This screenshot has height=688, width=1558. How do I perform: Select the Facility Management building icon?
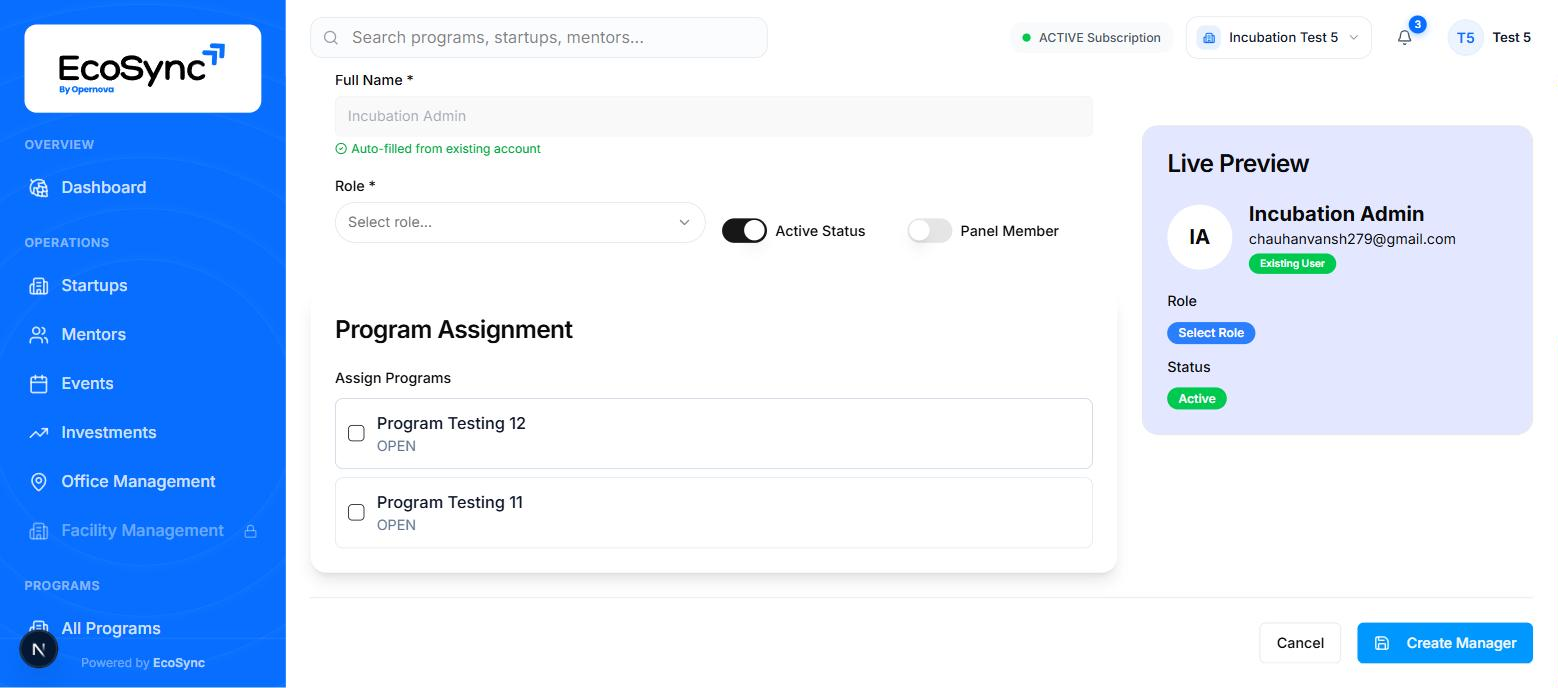[39, 531]
